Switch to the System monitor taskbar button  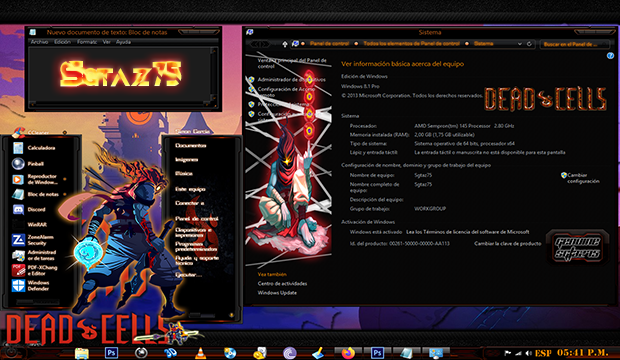[x=436, y=353]
